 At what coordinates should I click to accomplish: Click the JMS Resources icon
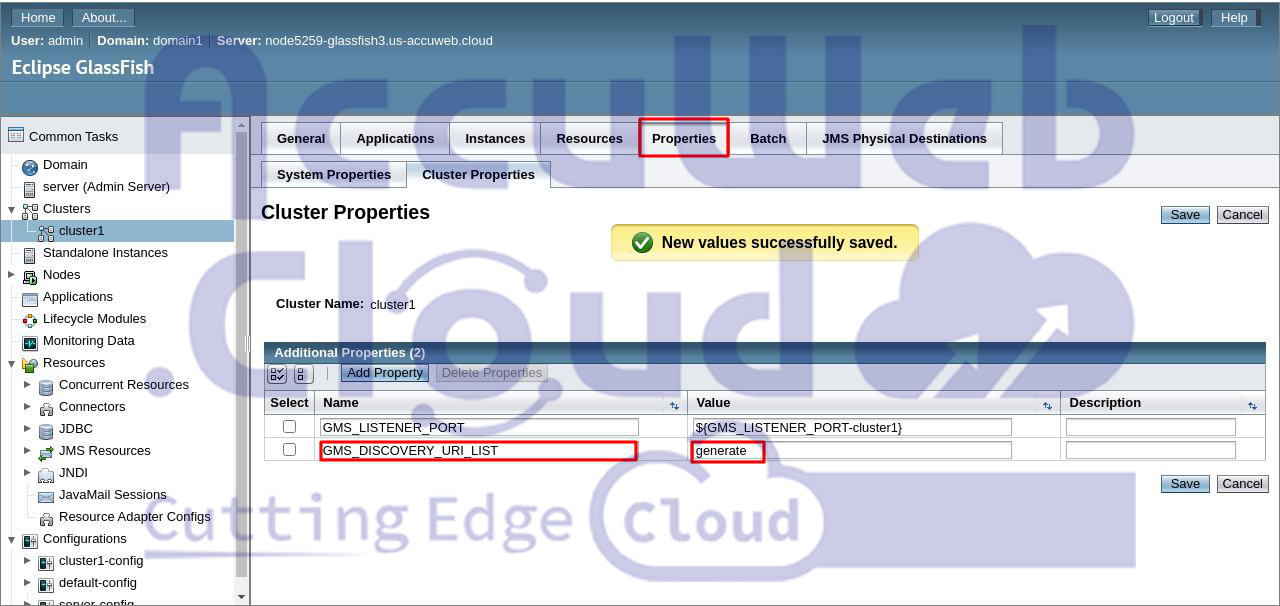(46, 452)
